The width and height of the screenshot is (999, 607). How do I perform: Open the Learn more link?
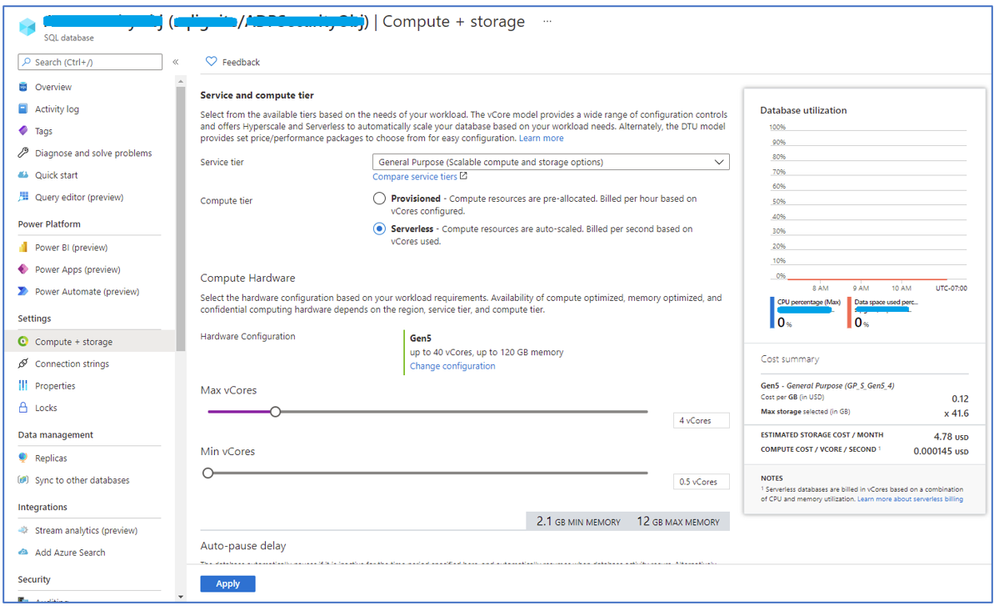541,138
